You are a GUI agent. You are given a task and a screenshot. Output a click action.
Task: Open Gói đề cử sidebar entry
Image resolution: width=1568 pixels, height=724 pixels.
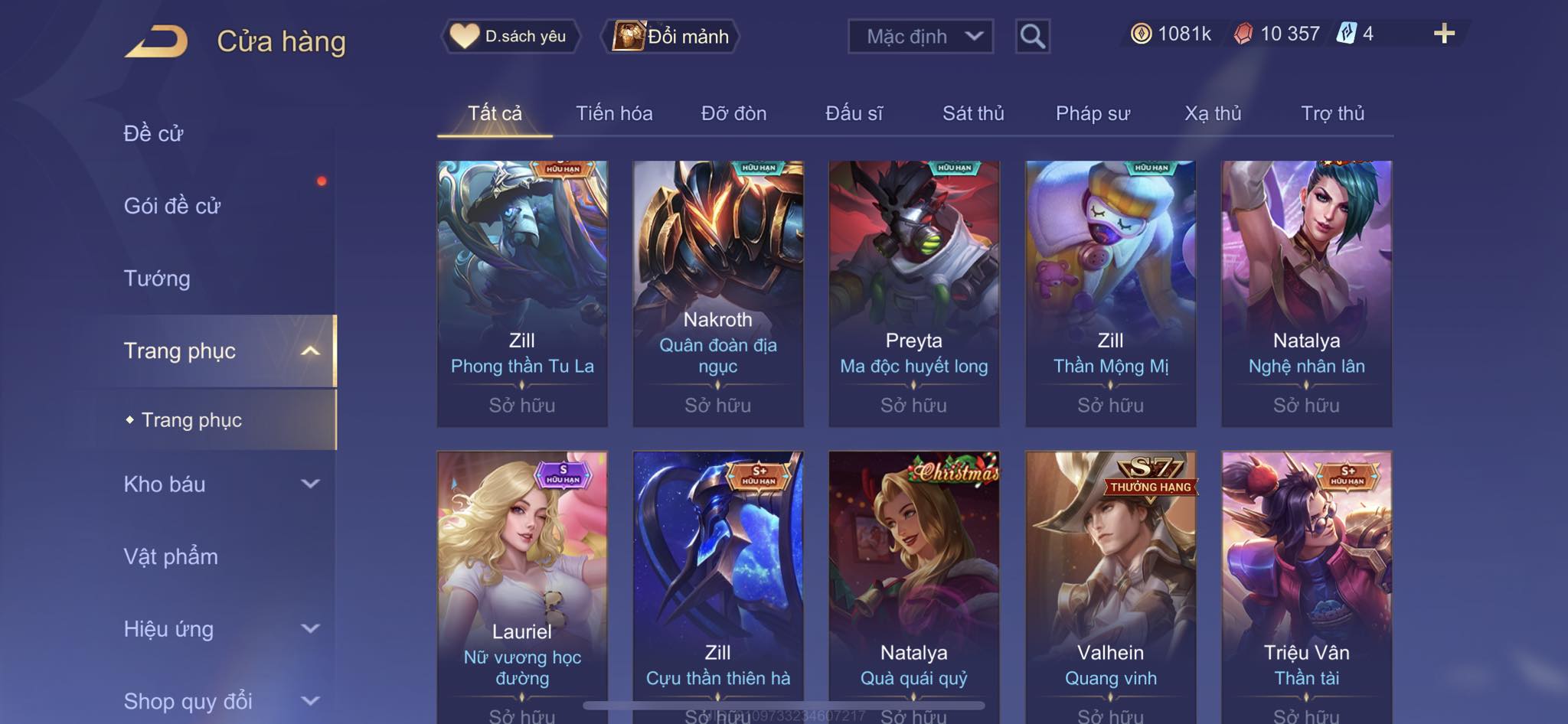tap(172, 205)
